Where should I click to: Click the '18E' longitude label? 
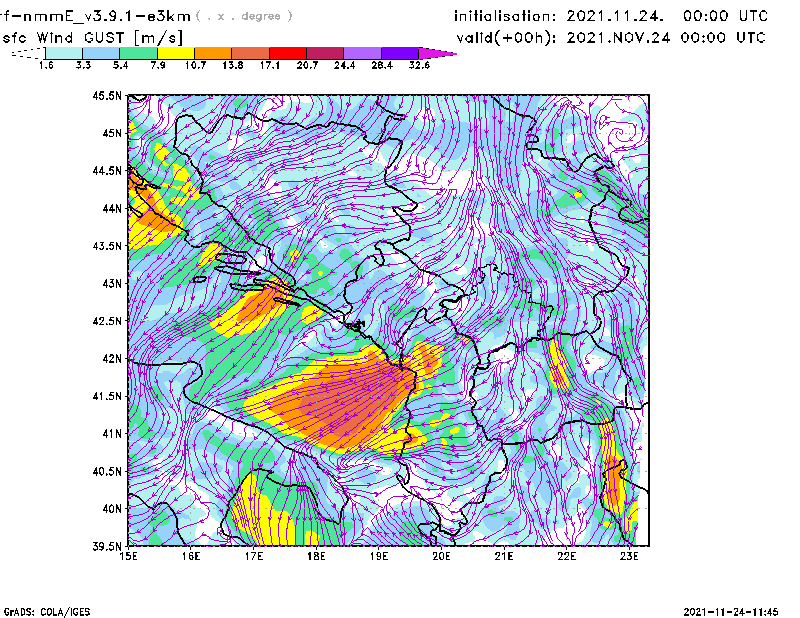[x=316, y=556]
